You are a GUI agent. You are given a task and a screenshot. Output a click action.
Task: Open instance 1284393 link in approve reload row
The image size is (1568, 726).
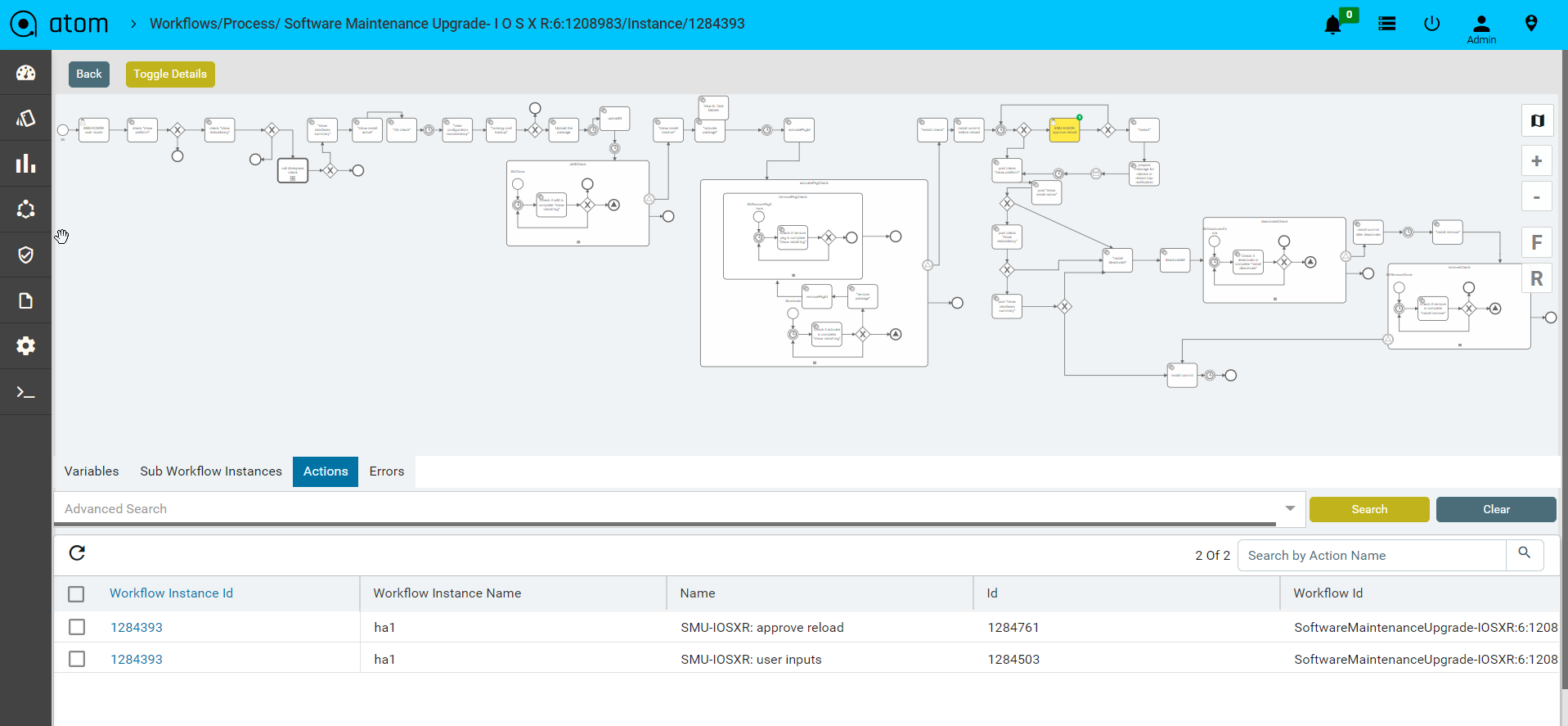pyautogui.click(x=137, y=627)
